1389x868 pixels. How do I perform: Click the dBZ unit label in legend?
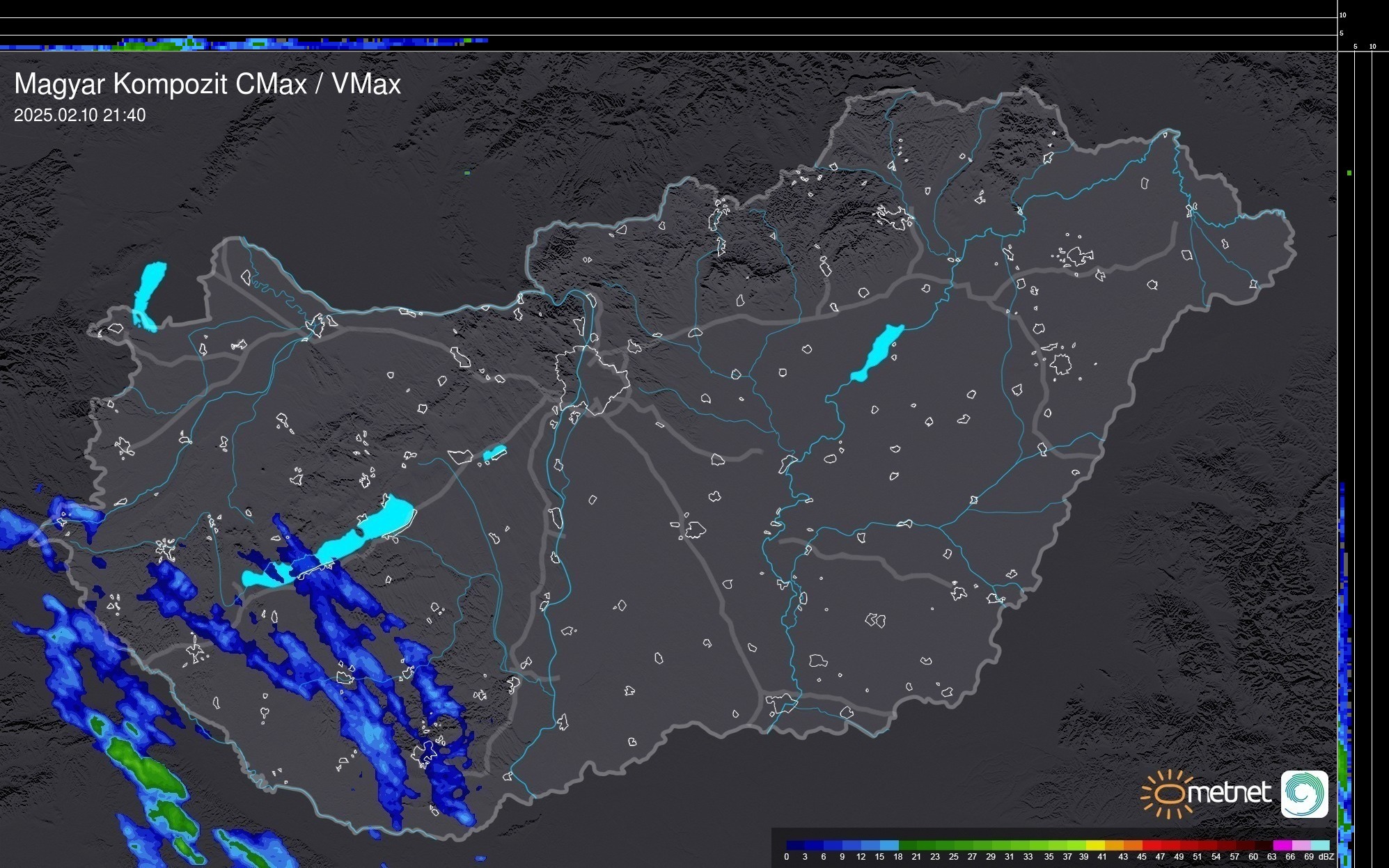pyautogui.click(x=1326, y=857)
